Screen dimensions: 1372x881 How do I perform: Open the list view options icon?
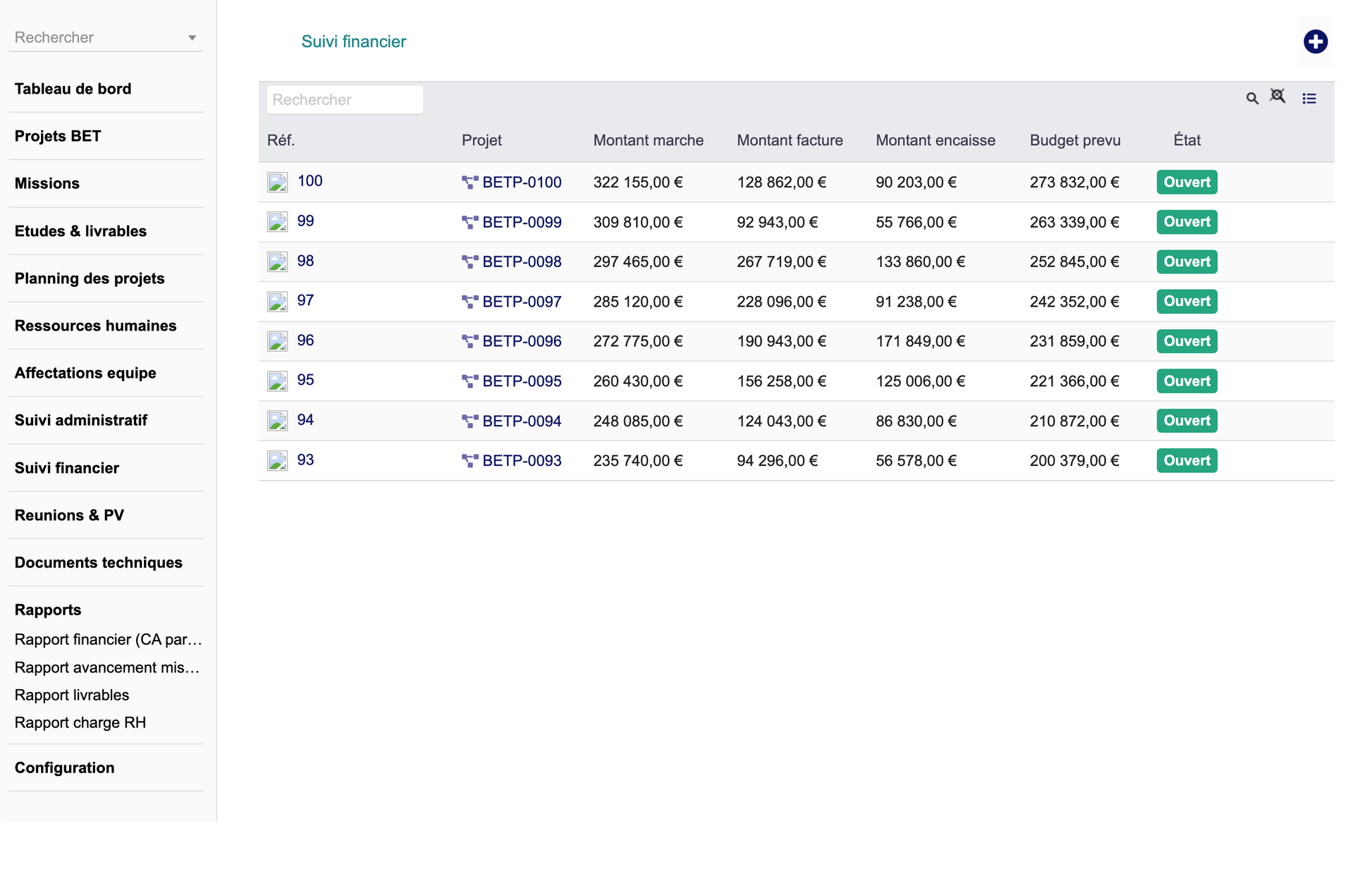(x=1309, y=99)
